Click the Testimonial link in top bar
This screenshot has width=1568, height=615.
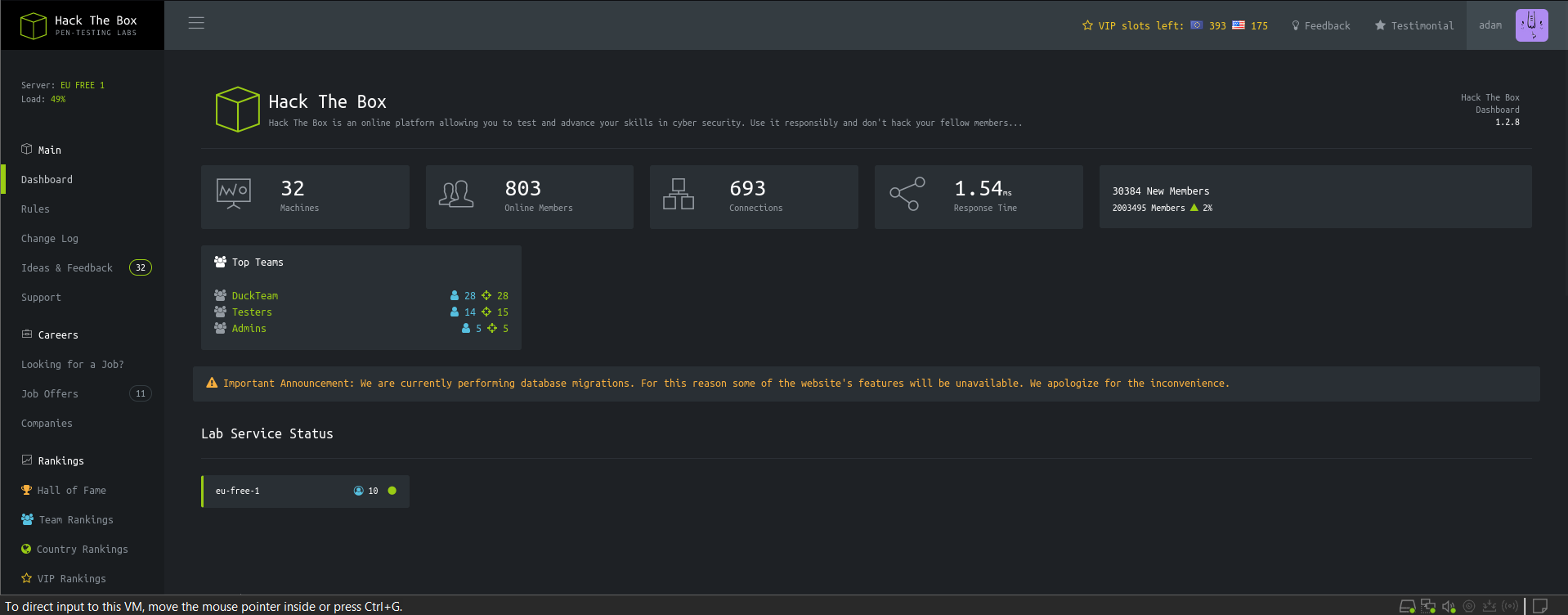click(1422, 25)
